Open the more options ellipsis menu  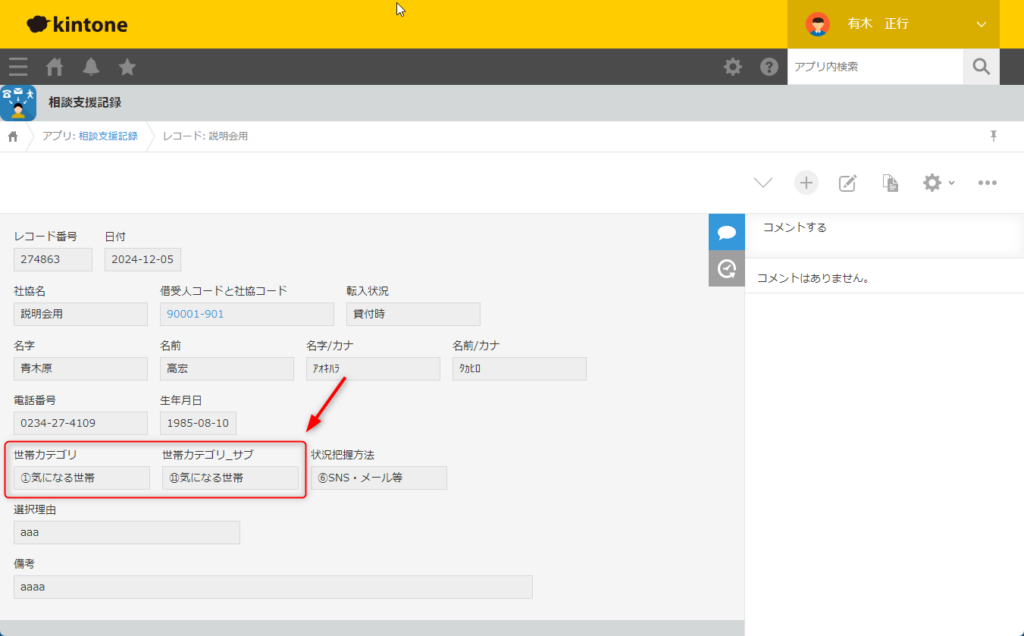point(987,183)
